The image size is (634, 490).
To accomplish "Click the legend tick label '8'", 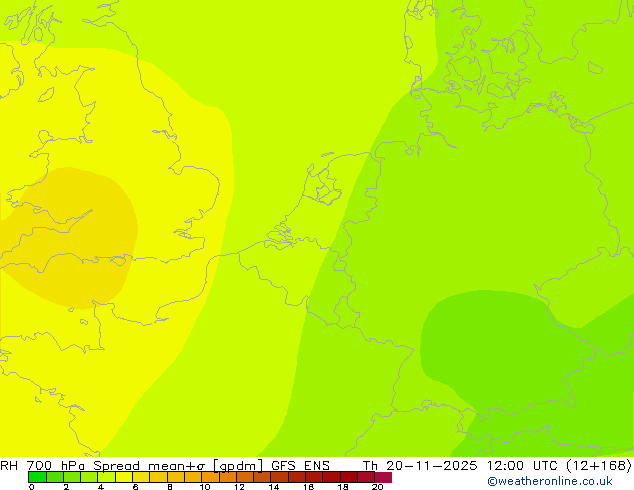I will click(170, 487).
